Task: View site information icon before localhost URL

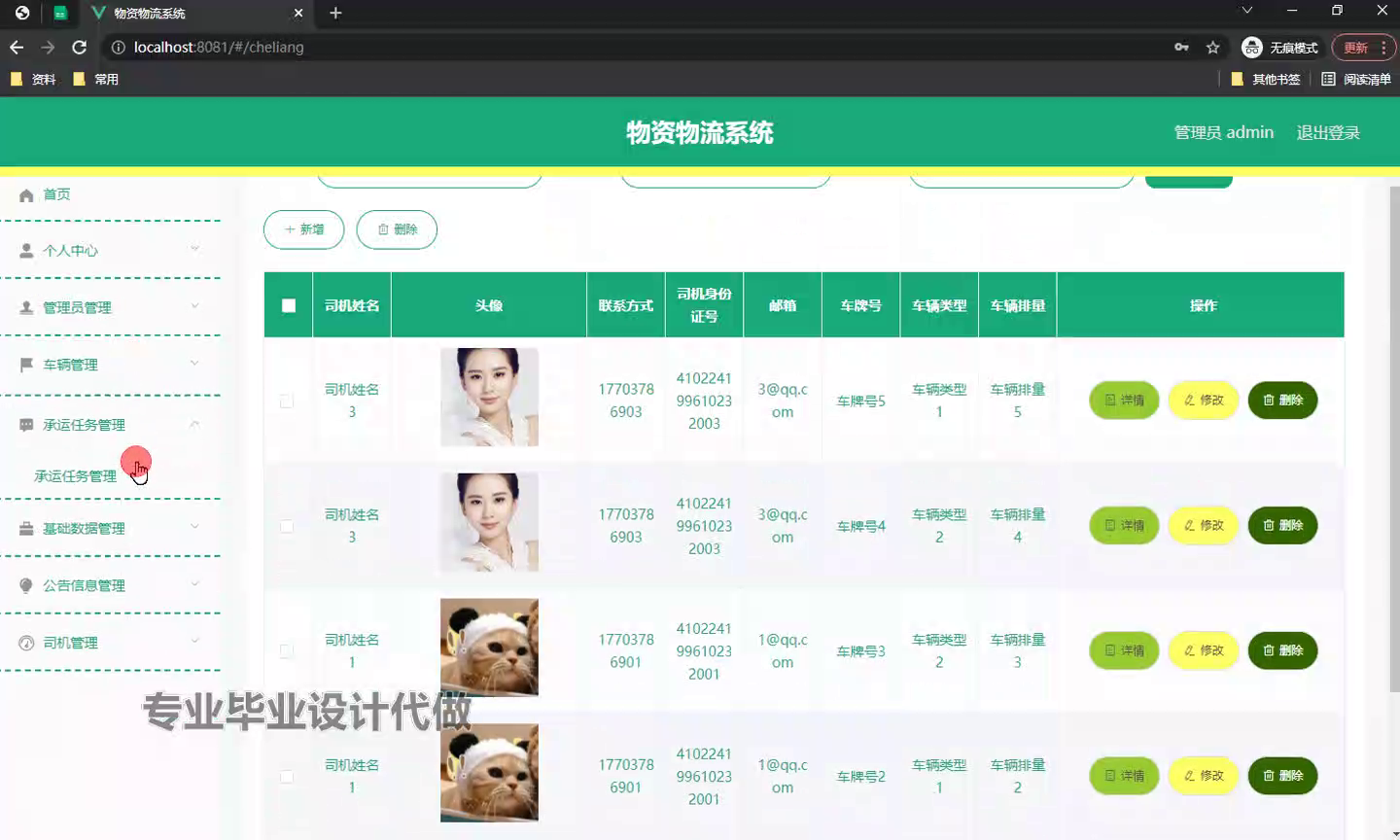Action: point(118,47)
